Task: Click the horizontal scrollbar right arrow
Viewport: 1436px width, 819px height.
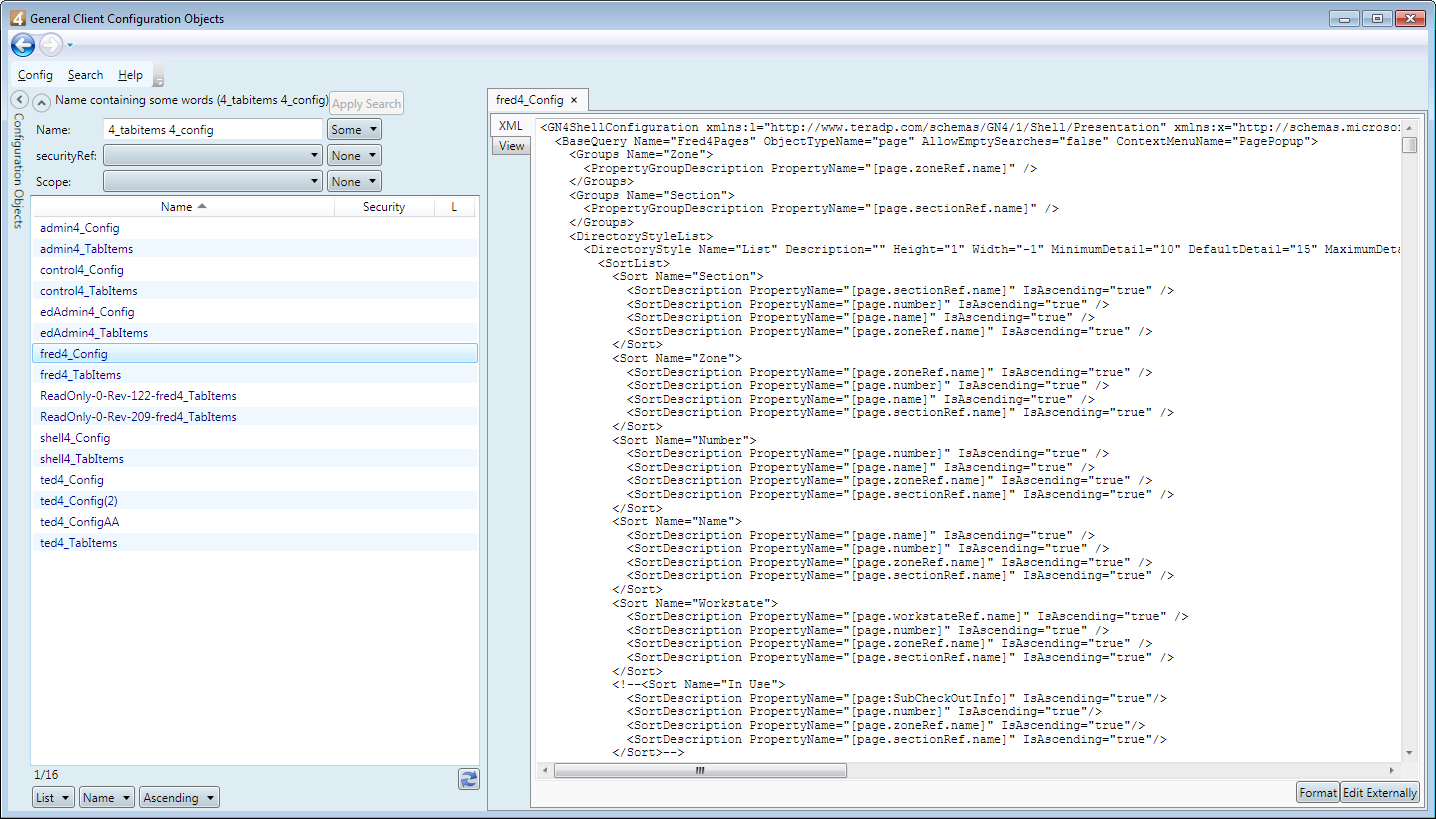Action: (x=1393, y=771)
